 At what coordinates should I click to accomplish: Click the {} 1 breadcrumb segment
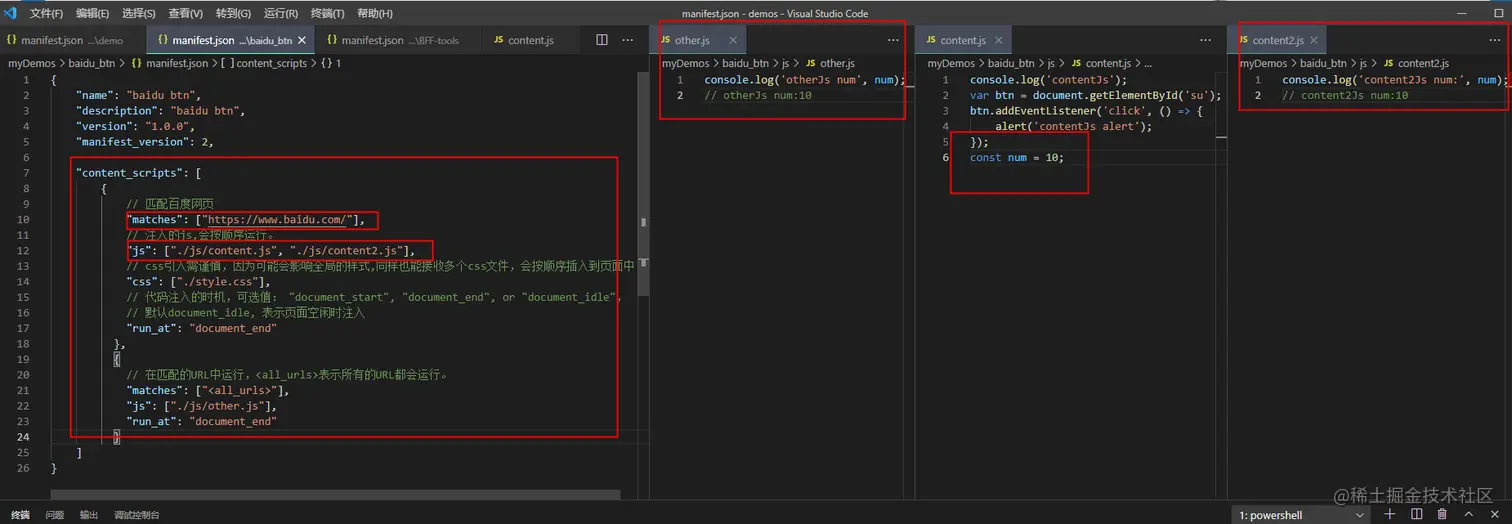331,63
